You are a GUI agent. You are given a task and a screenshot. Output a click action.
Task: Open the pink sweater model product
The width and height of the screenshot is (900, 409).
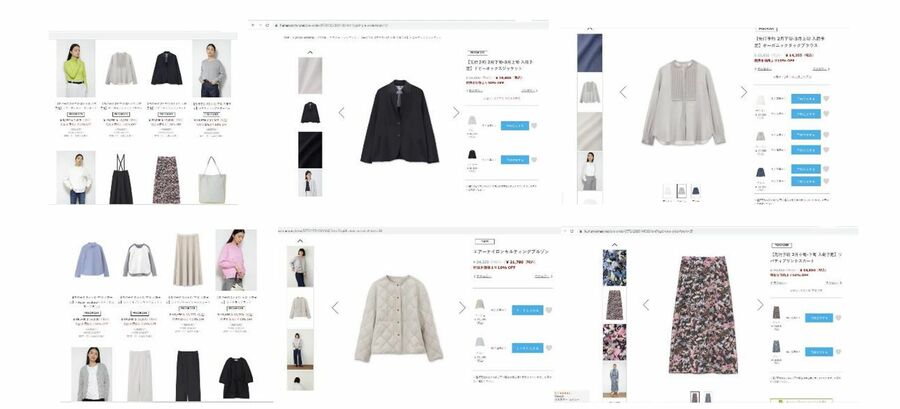tap(236, 260)
